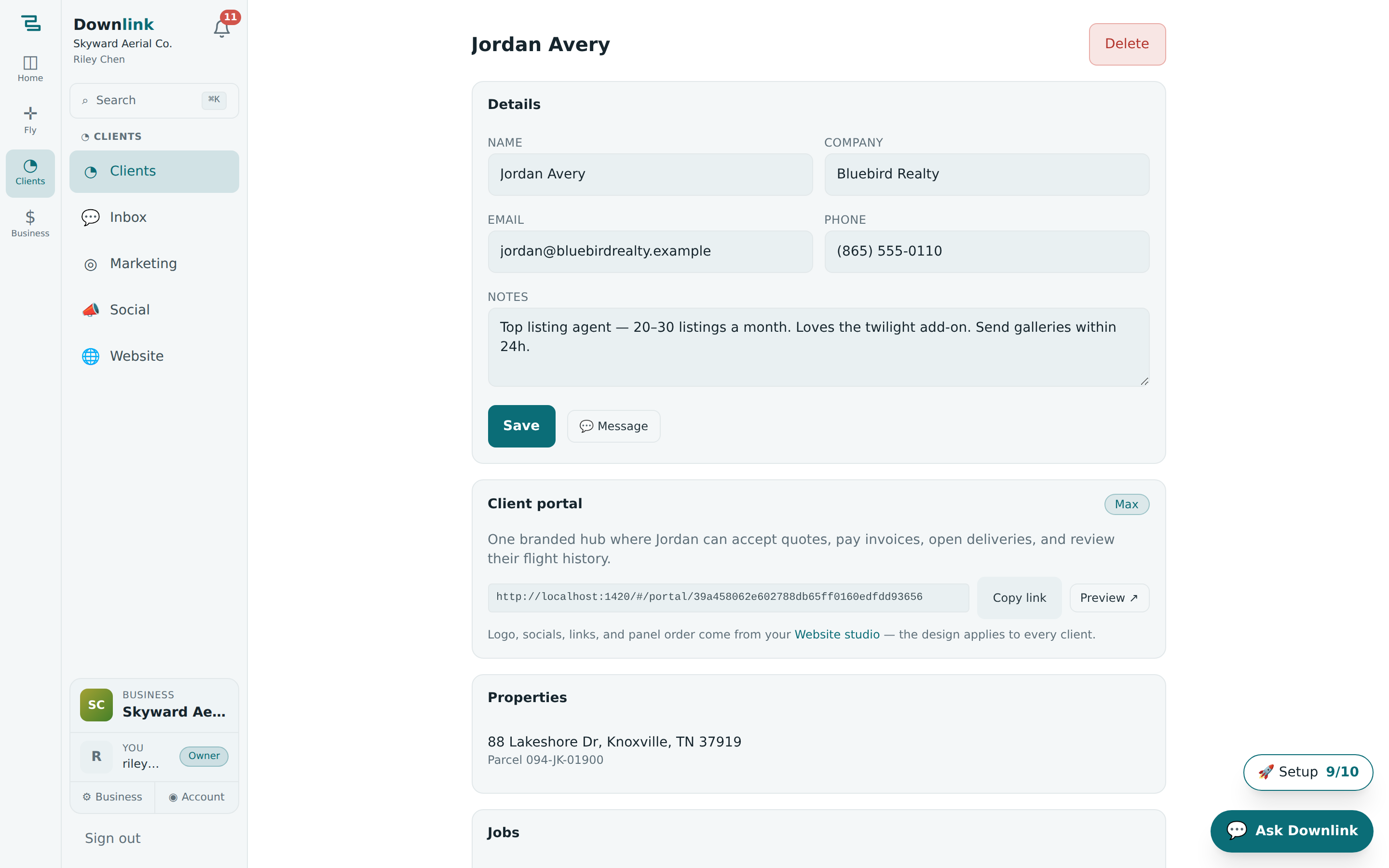Open the Business dollar section

coord(30,223)
